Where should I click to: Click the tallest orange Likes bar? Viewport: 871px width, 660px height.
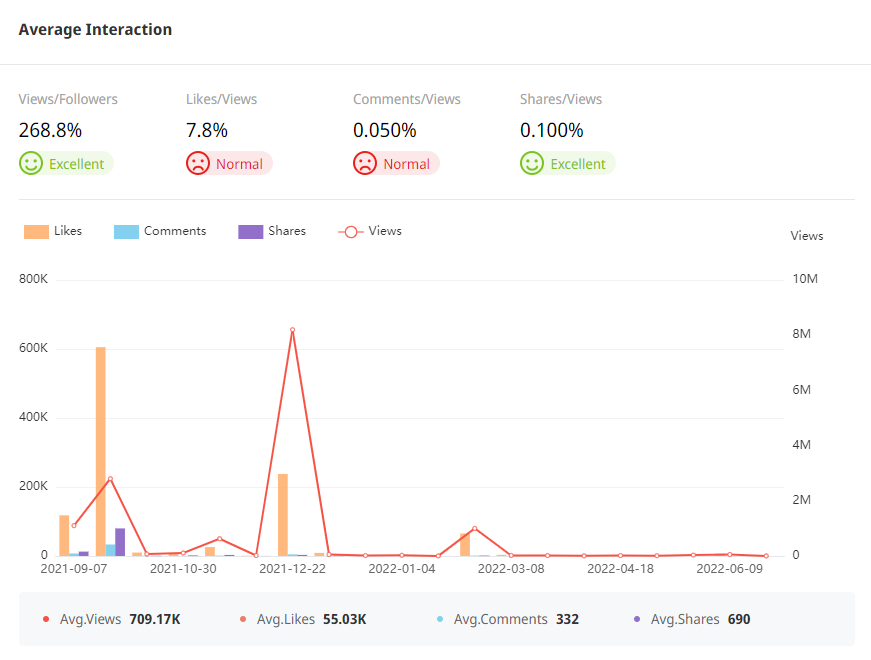pos(101,450)
